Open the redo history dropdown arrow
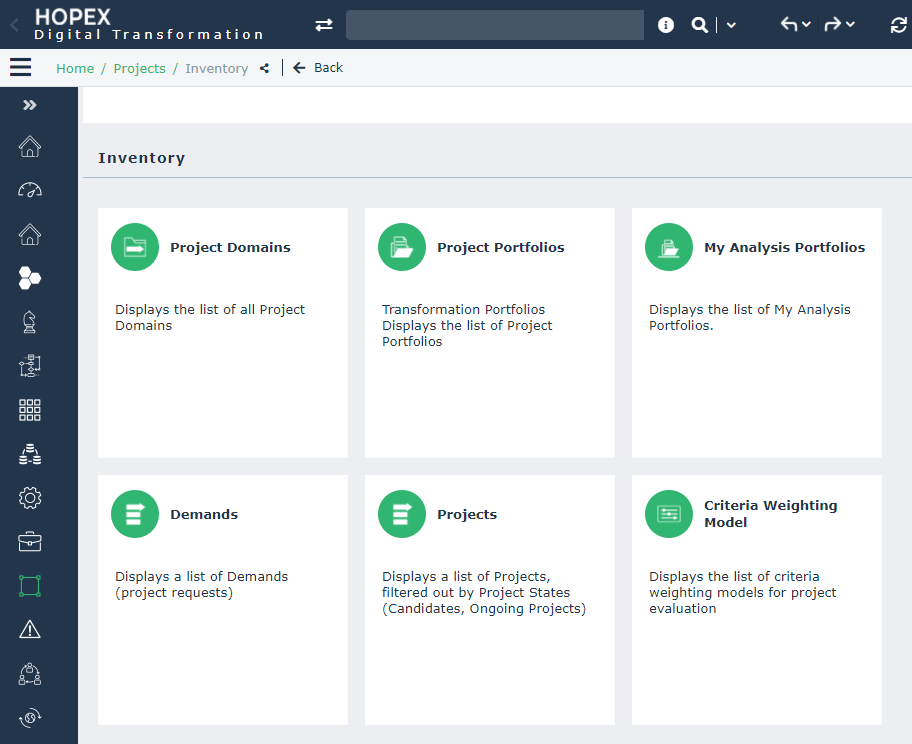 pos(850,25)
